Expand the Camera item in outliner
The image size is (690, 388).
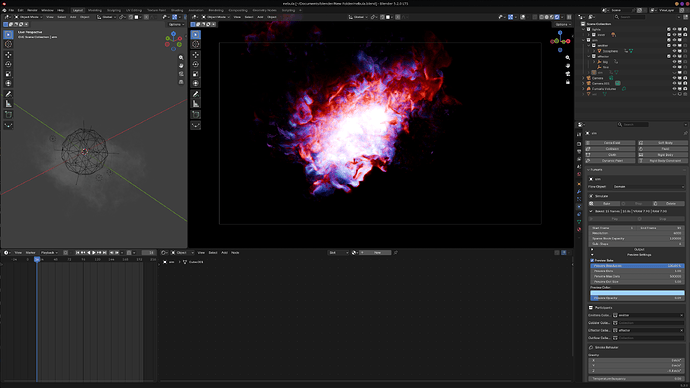pos(584,78)
